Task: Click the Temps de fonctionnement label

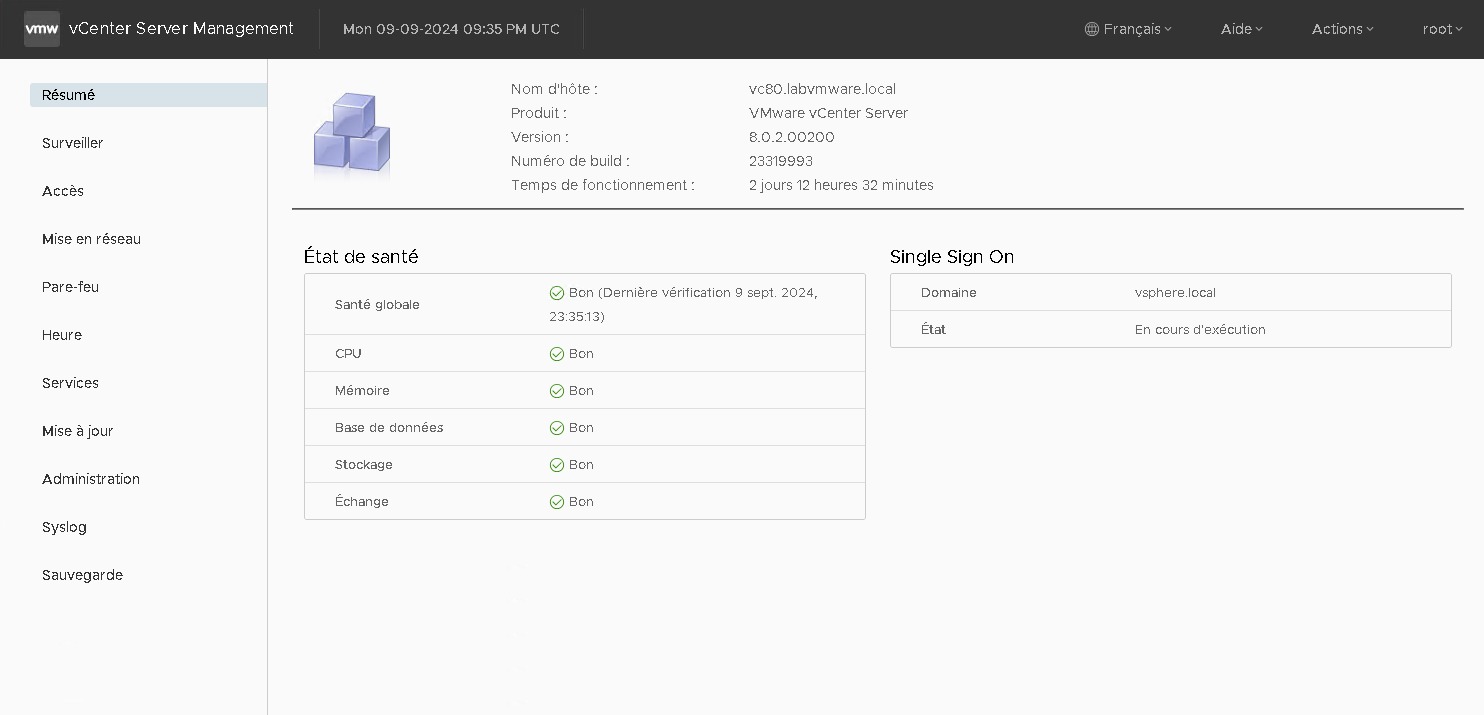Action: 602,185
